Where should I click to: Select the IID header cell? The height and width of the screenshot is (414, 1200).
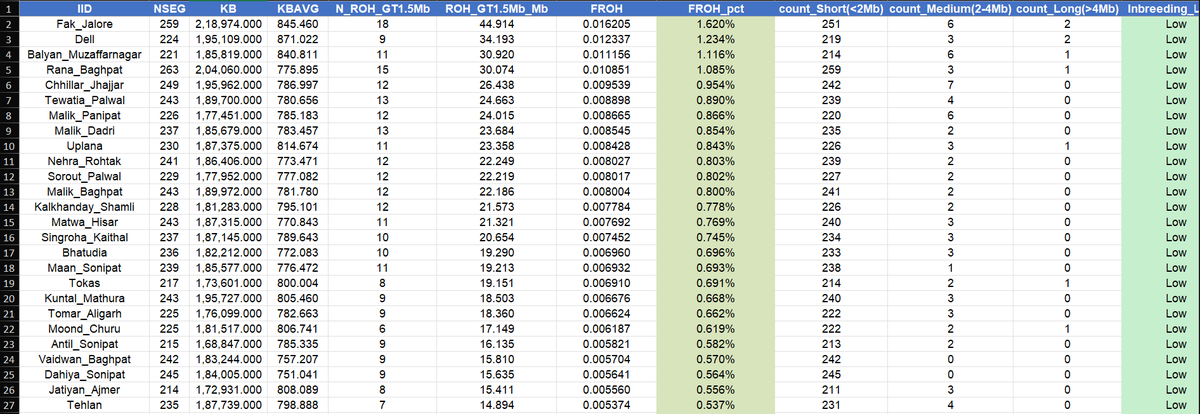pyautogui.click(x=85, y=8)
